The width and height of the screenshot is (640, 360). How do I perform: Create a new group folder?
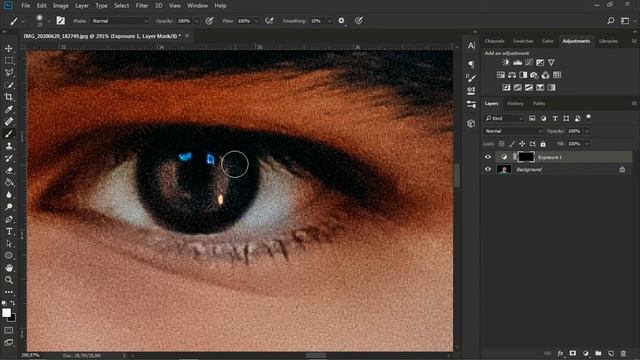598,353
